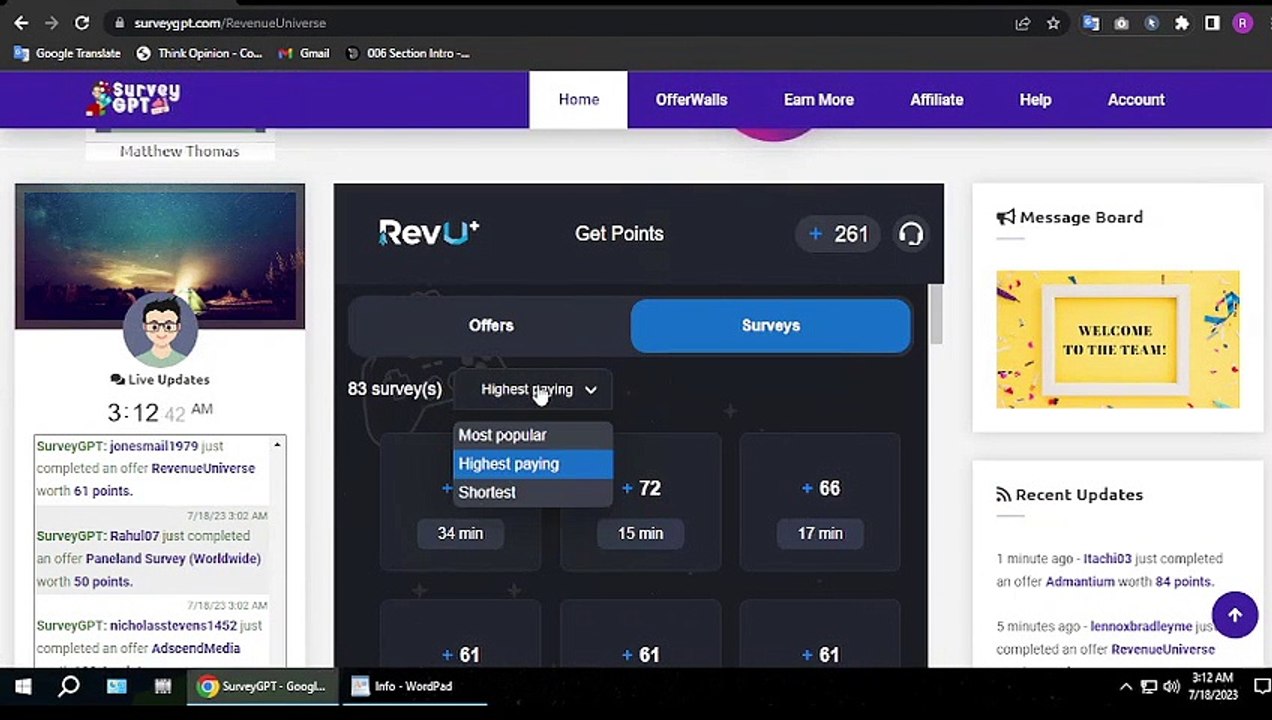Open AdscendMedia link in live updates

(195, 649)
